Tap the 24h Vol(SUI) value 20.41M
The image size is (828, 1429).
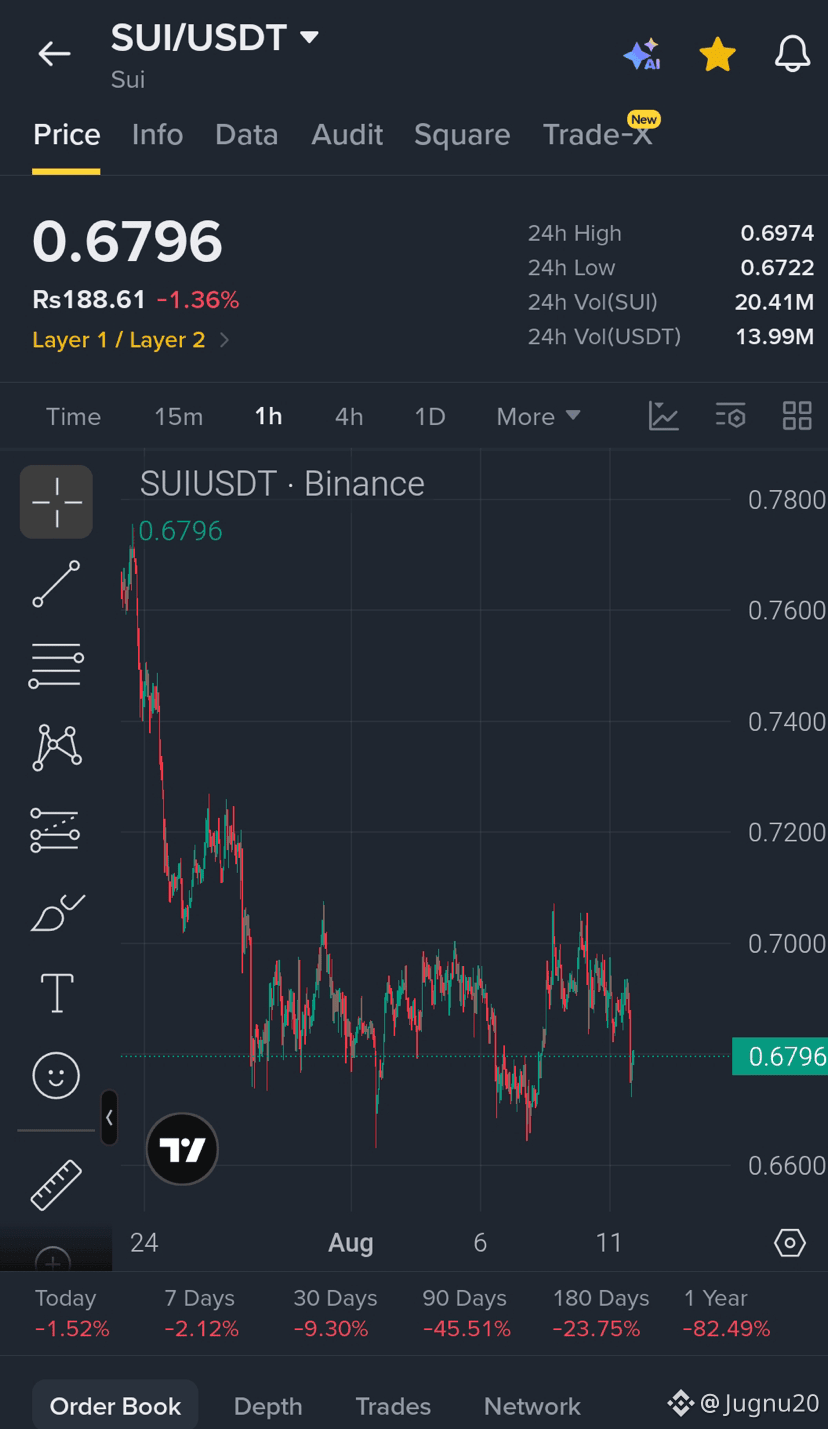pos(774,302)
